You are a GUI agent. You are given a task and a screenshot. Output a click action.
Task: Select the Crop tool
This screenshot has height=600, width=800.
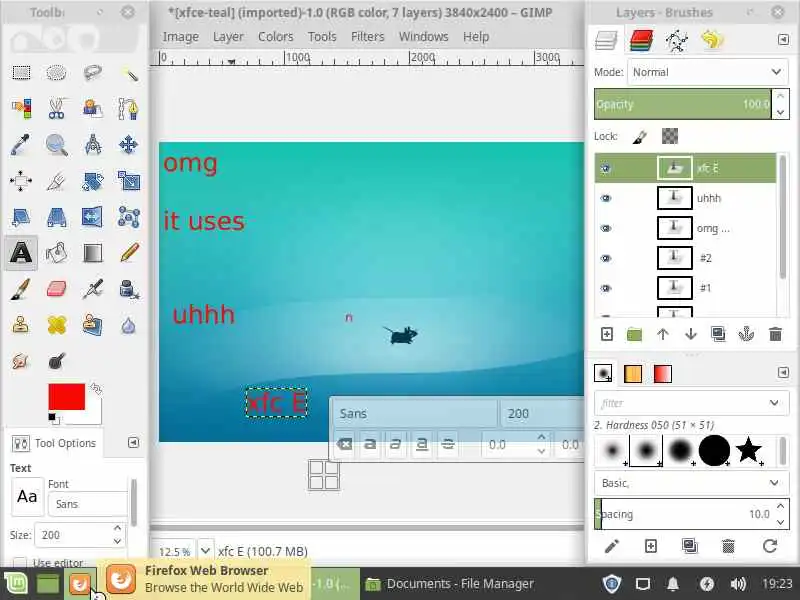pos(56,181)
